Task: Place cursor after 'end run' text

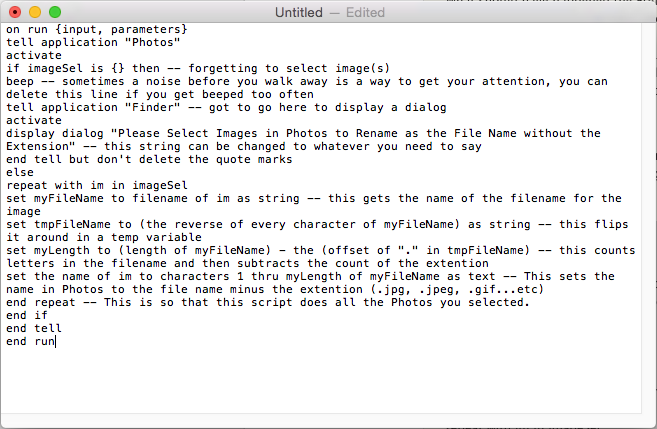Action: (x=56, y=341)
